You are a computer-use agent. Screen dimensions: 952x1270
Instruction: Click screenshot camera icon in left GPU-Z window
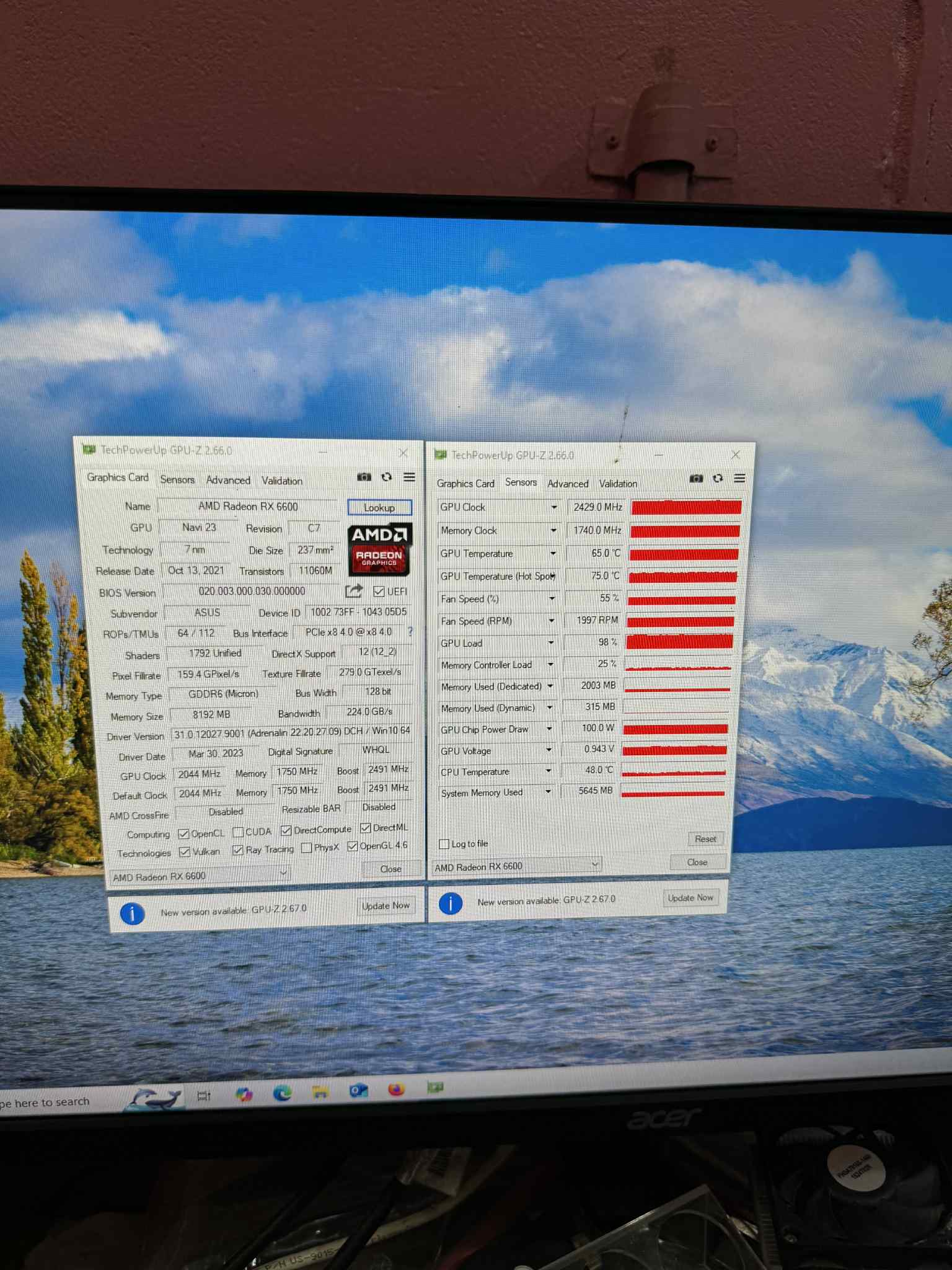click(x=364, y=477)
